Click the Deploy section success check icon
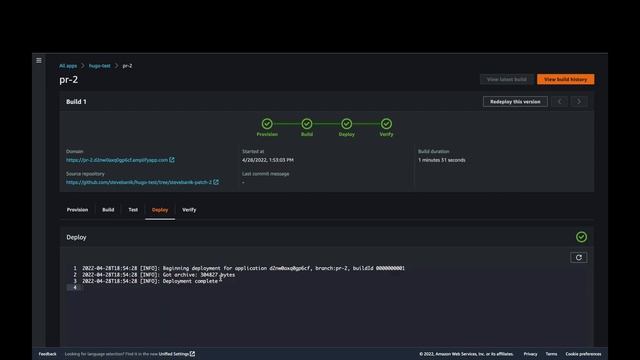Screen dimensions: 640x360 click(x=581, y=237)
